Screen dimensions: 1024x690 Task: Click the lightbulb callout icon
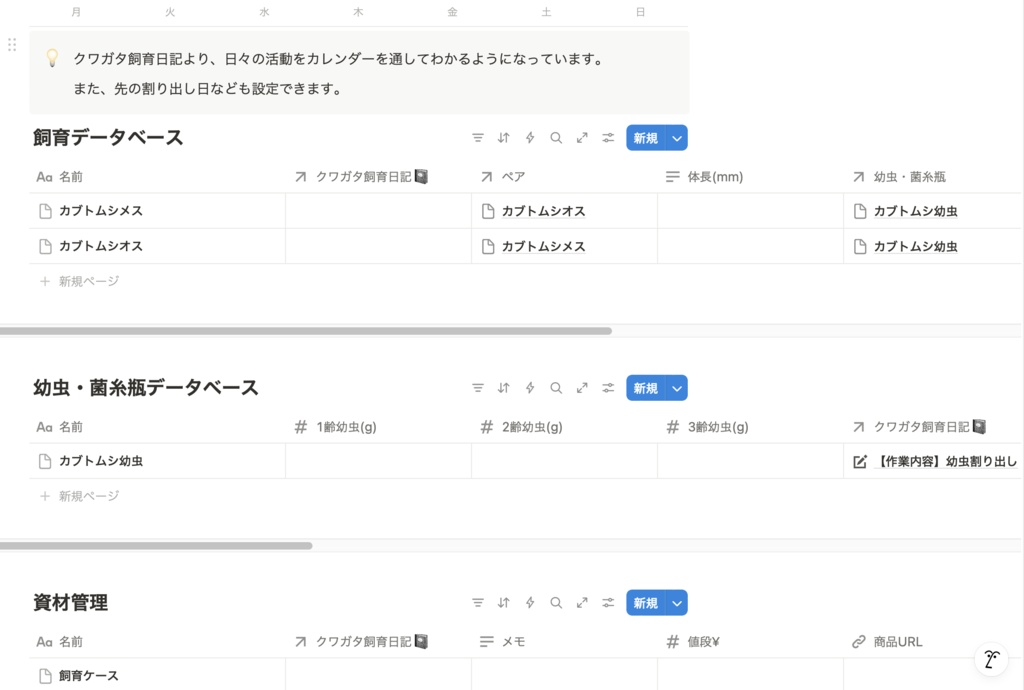click(52, 58)
